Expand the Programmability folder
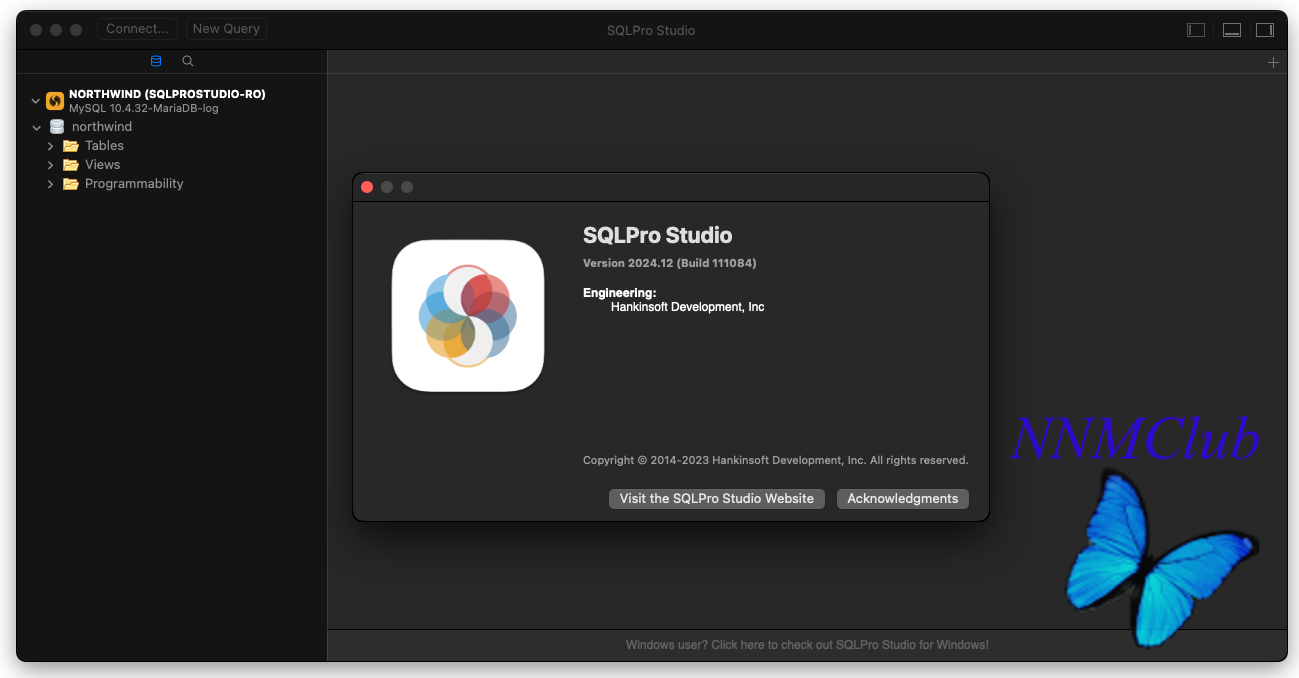The image size is (1299, 678). (50, 184)
